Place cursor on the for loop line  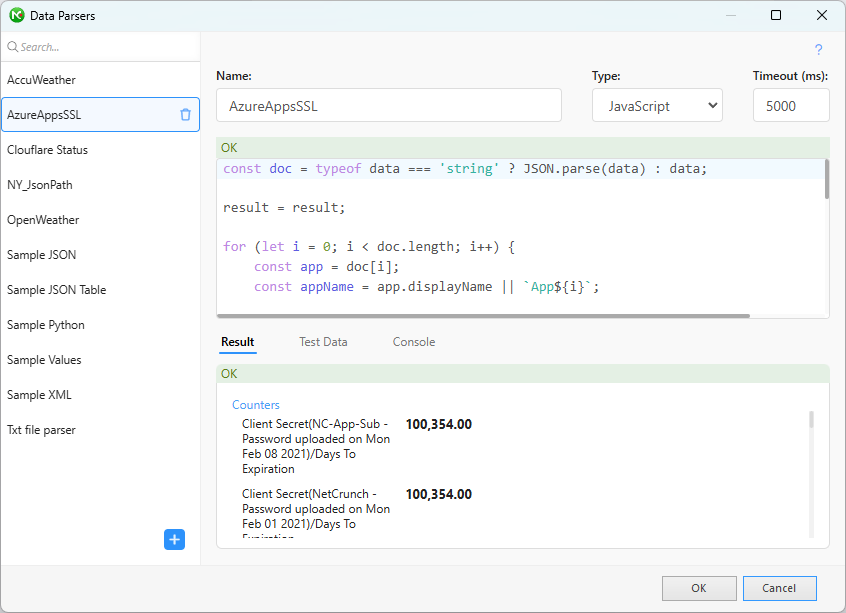coord(369,247)
